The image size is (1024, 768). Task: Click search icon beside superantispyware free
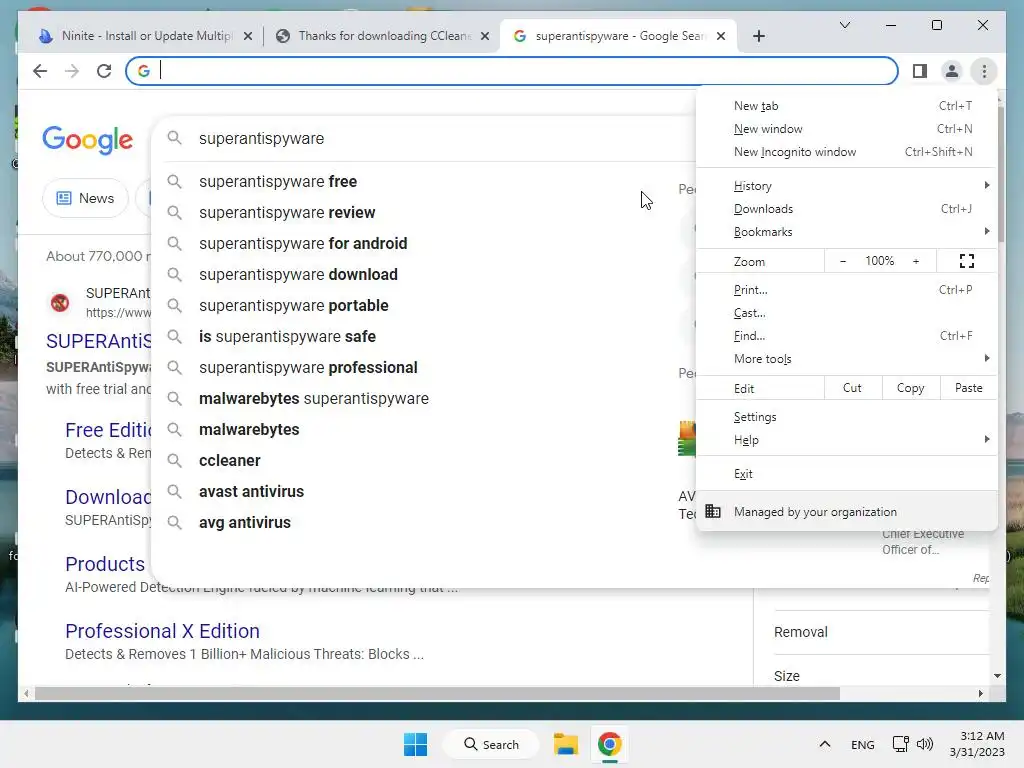tap(174, 181)
